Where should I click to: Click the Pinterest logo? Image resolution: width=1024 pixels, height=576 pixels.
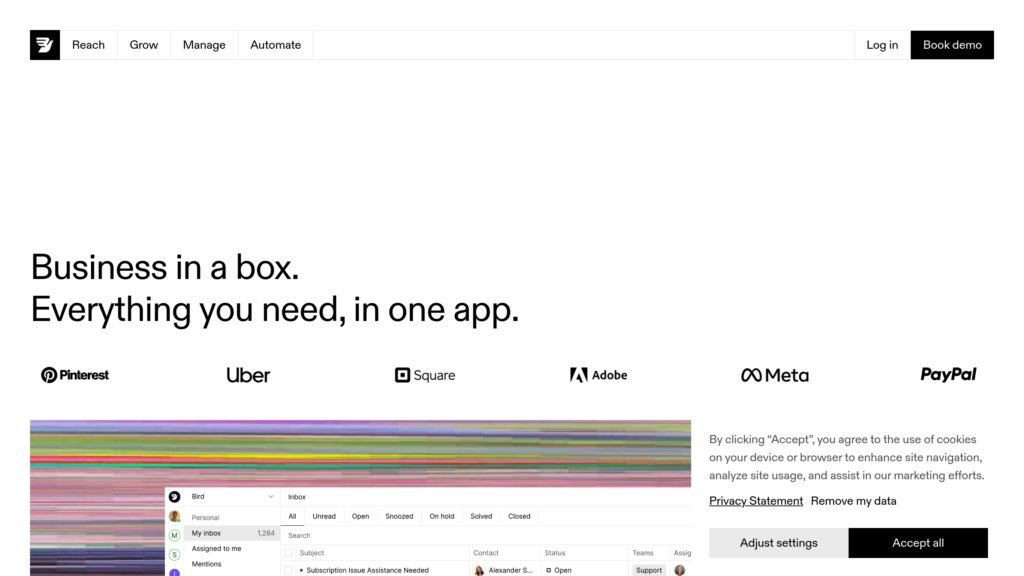point(75,375)
